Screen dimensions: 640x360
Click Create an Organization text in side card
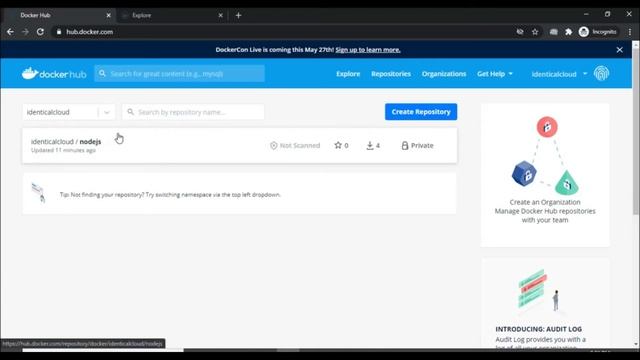(x=545, y=202)
